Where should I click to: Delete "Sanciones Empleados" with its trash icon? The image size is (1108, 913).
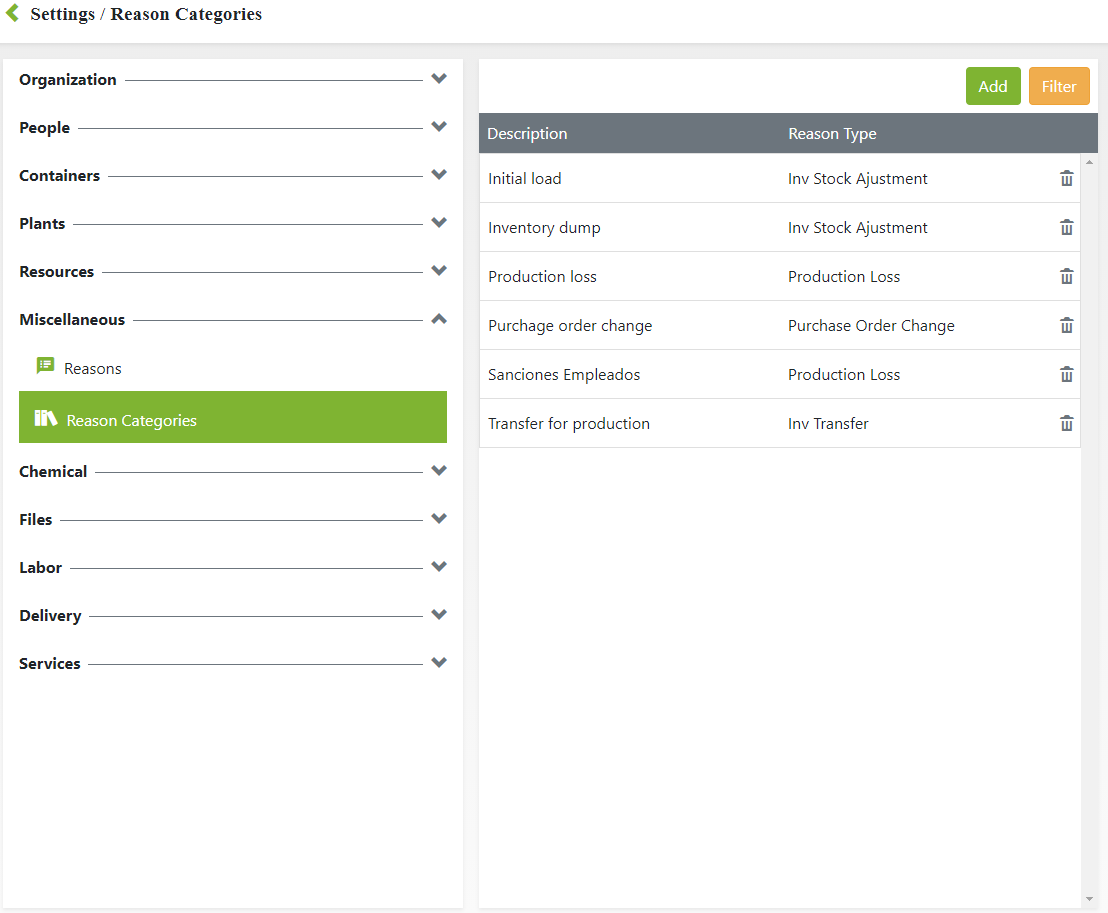click(1066, 374)
